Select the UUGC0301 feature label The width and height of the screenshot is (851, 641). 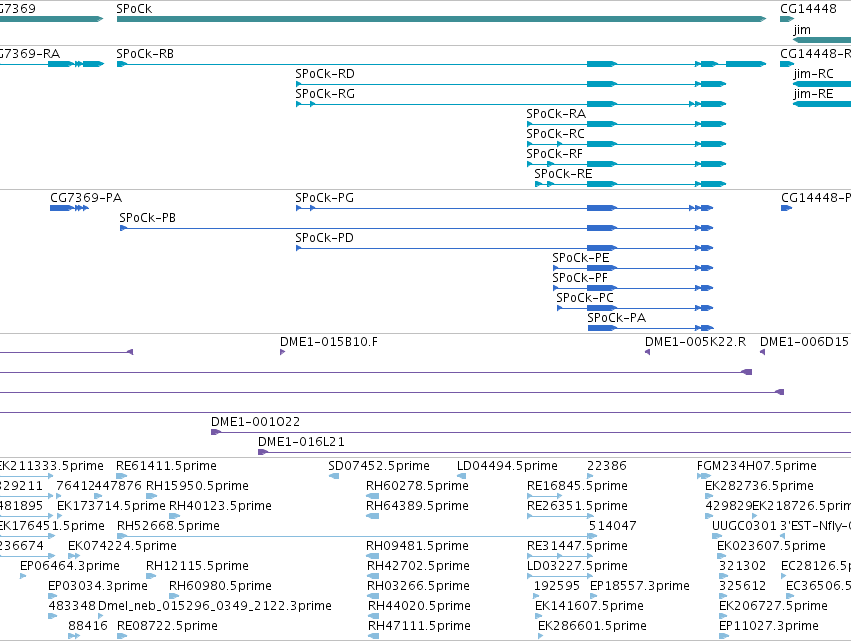pos(744,526)
